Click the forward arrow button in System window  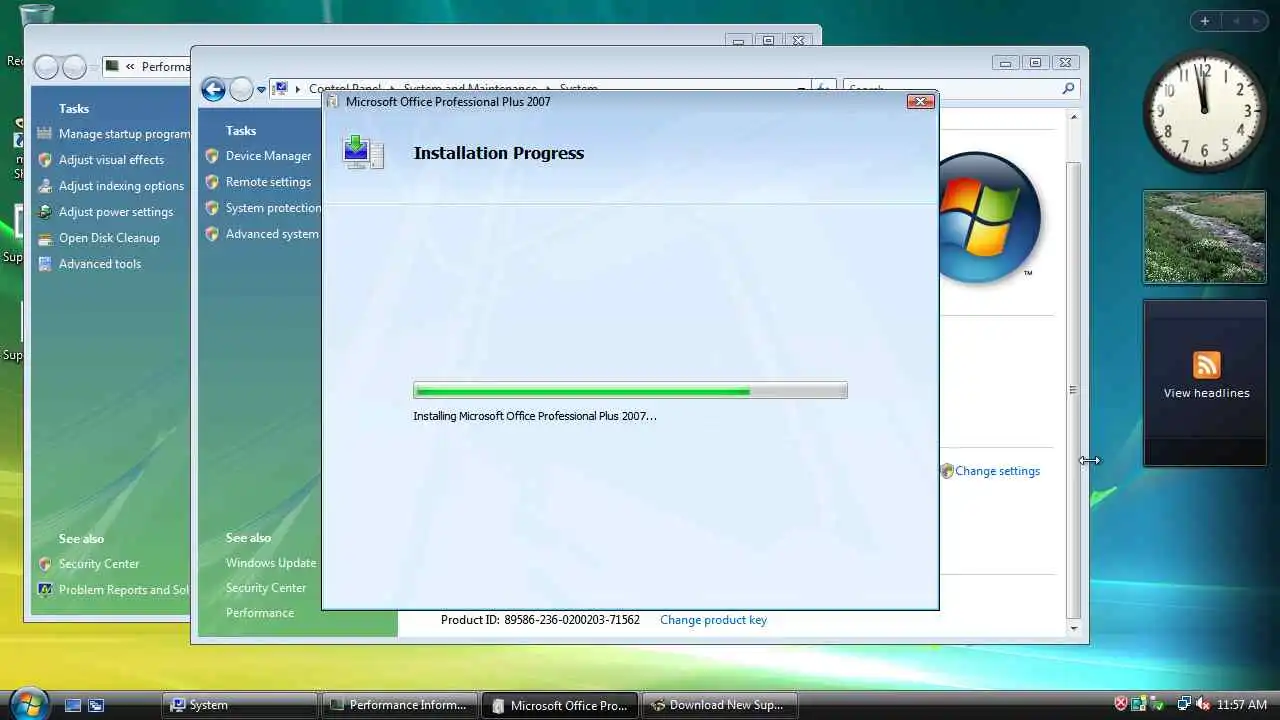coord(241,89)
